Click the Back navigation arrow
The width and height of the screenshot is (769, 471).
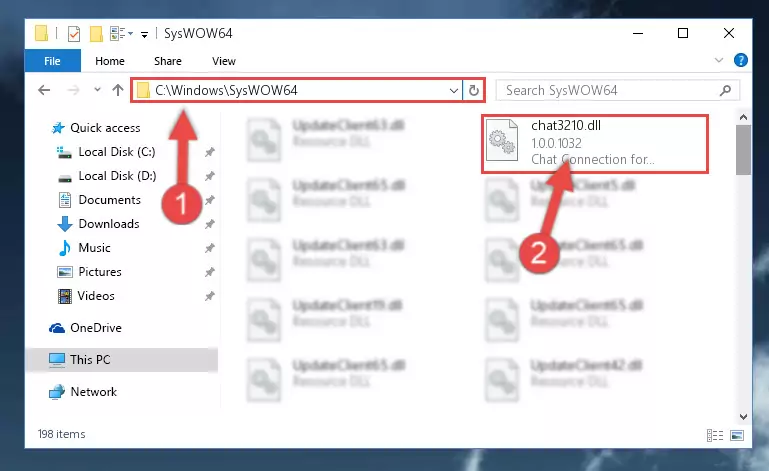(x=44, y=90)
